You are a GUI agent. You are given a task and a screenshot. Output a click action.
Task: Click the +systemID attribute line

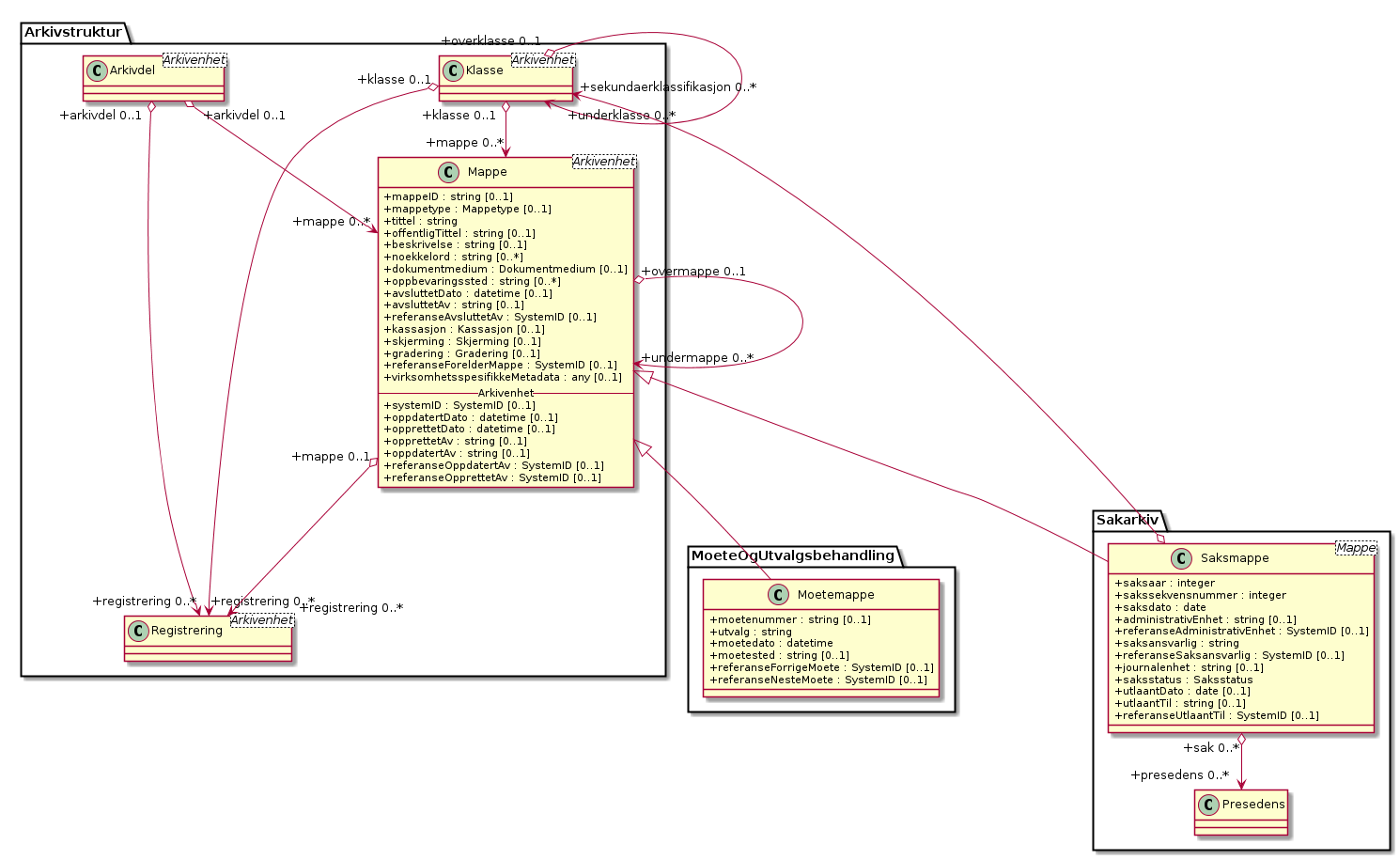click(459, 406)
